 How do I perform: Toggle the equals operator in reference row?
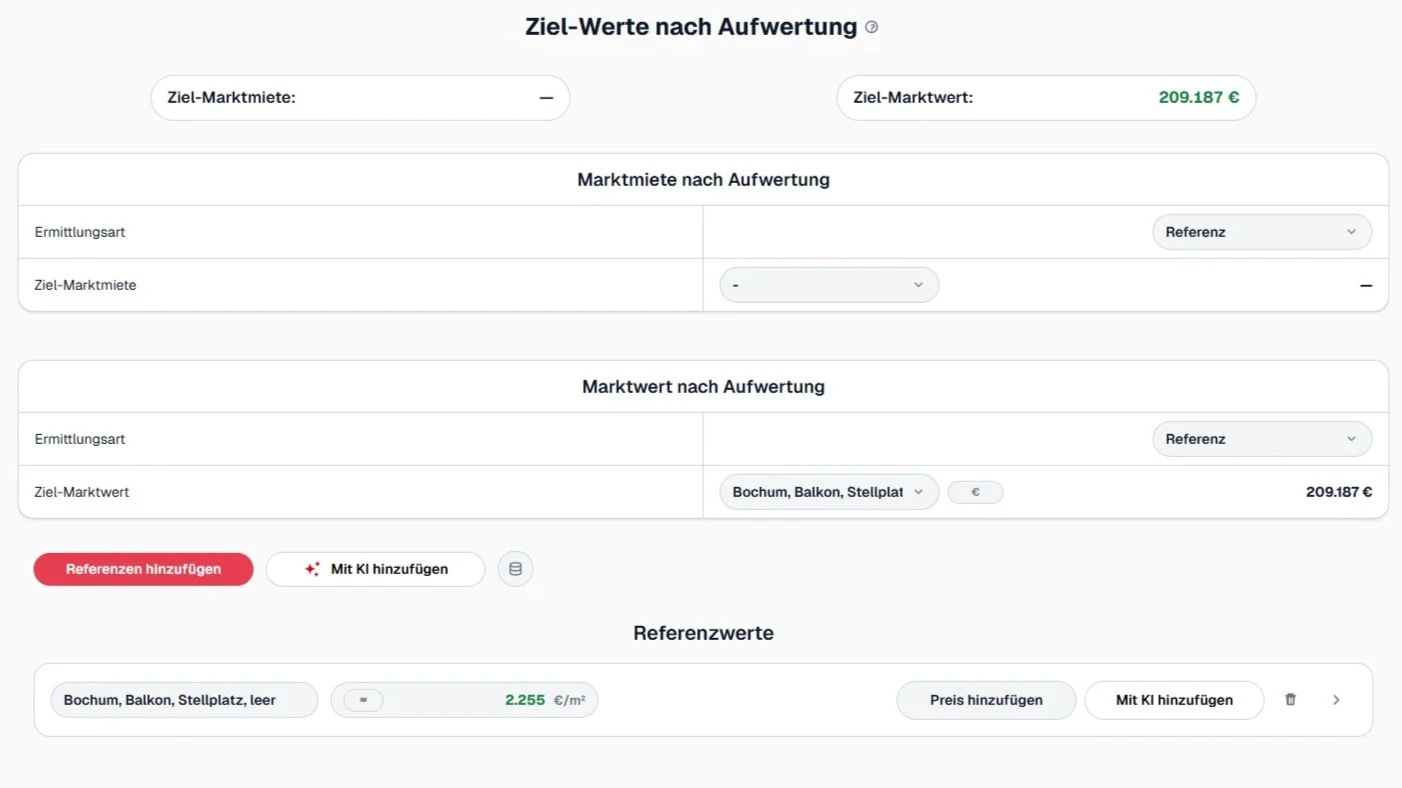[x=363, y=700]
